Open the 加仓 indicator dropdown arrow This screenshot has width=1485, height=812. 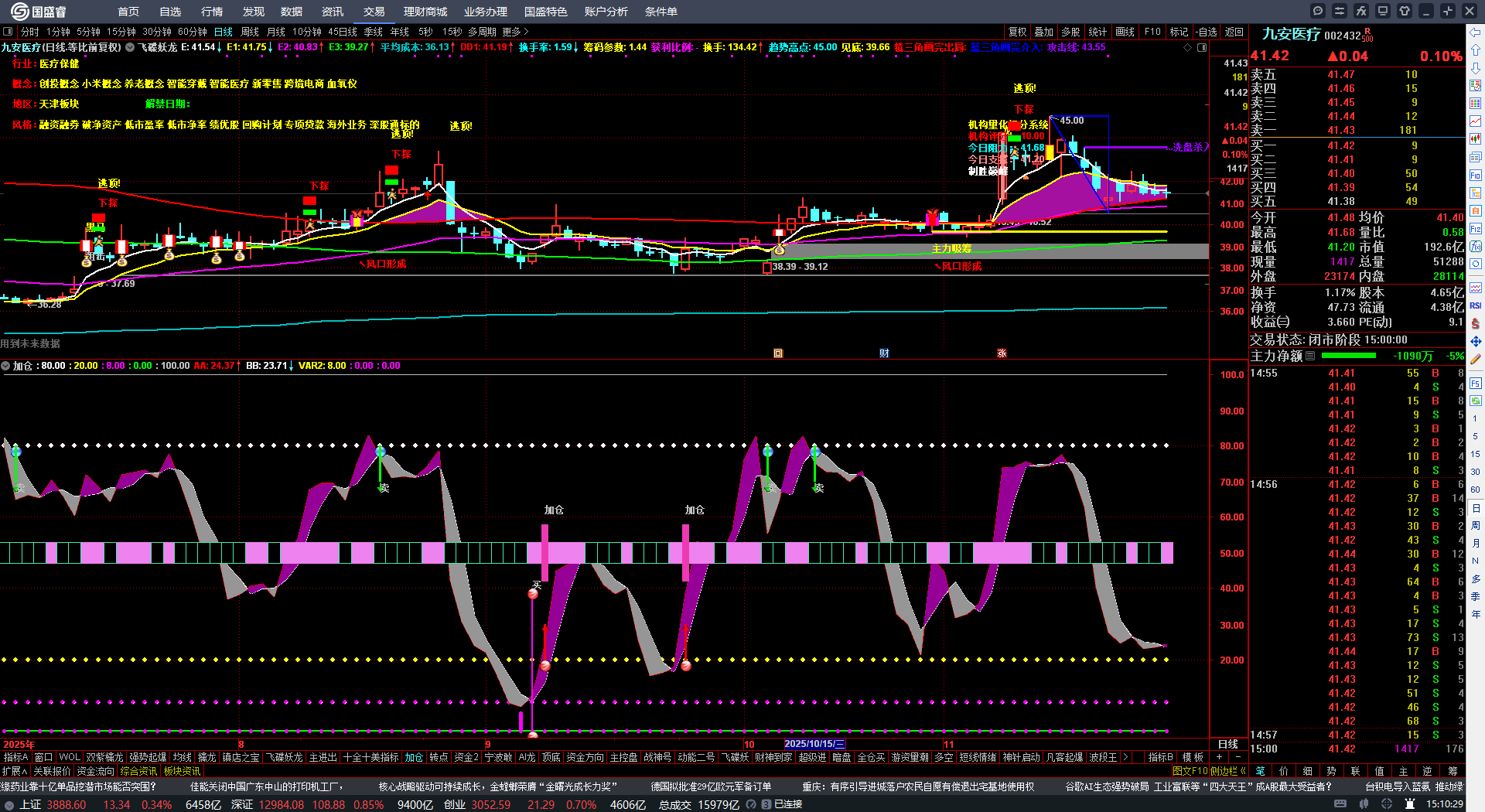click(x=6, y=366)
